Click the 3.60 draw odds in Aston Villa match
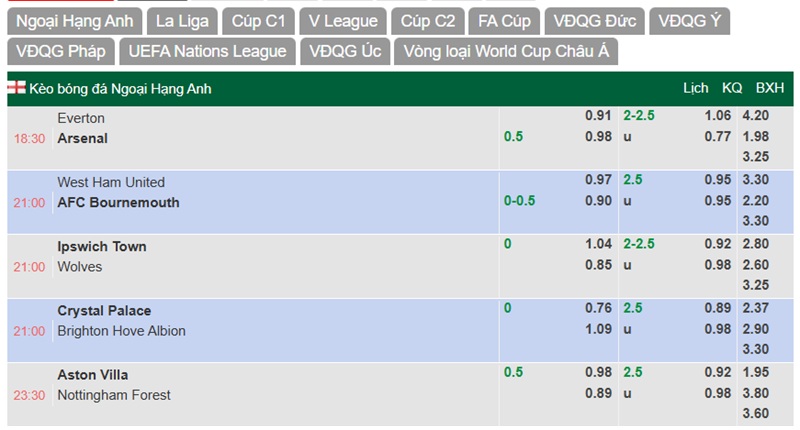 click(756, 413)
